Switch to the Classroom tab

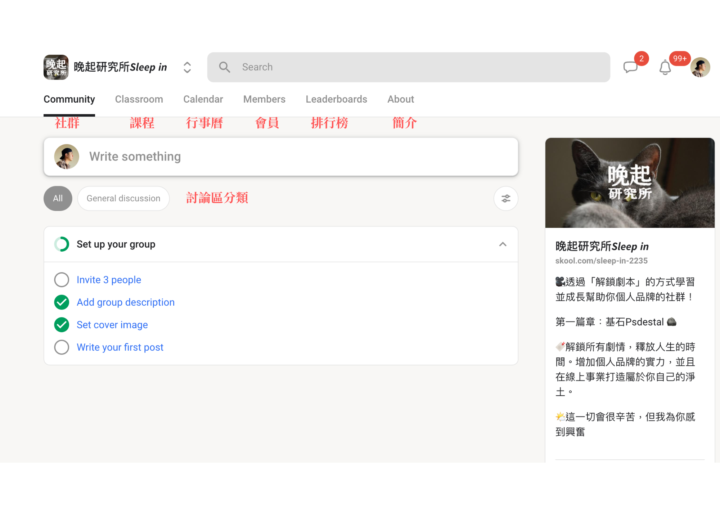pyautogui.click(x=139, y=99)
